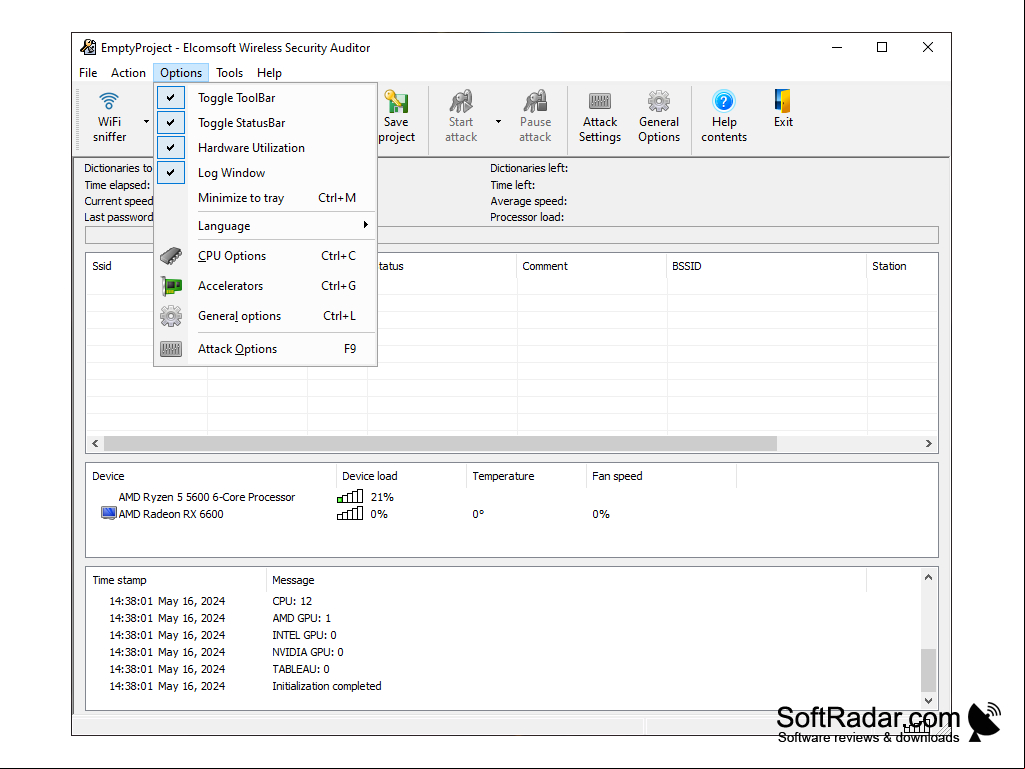Choose General options menu entry
This screenshot has height=769, width=1025.
(266, 316)
